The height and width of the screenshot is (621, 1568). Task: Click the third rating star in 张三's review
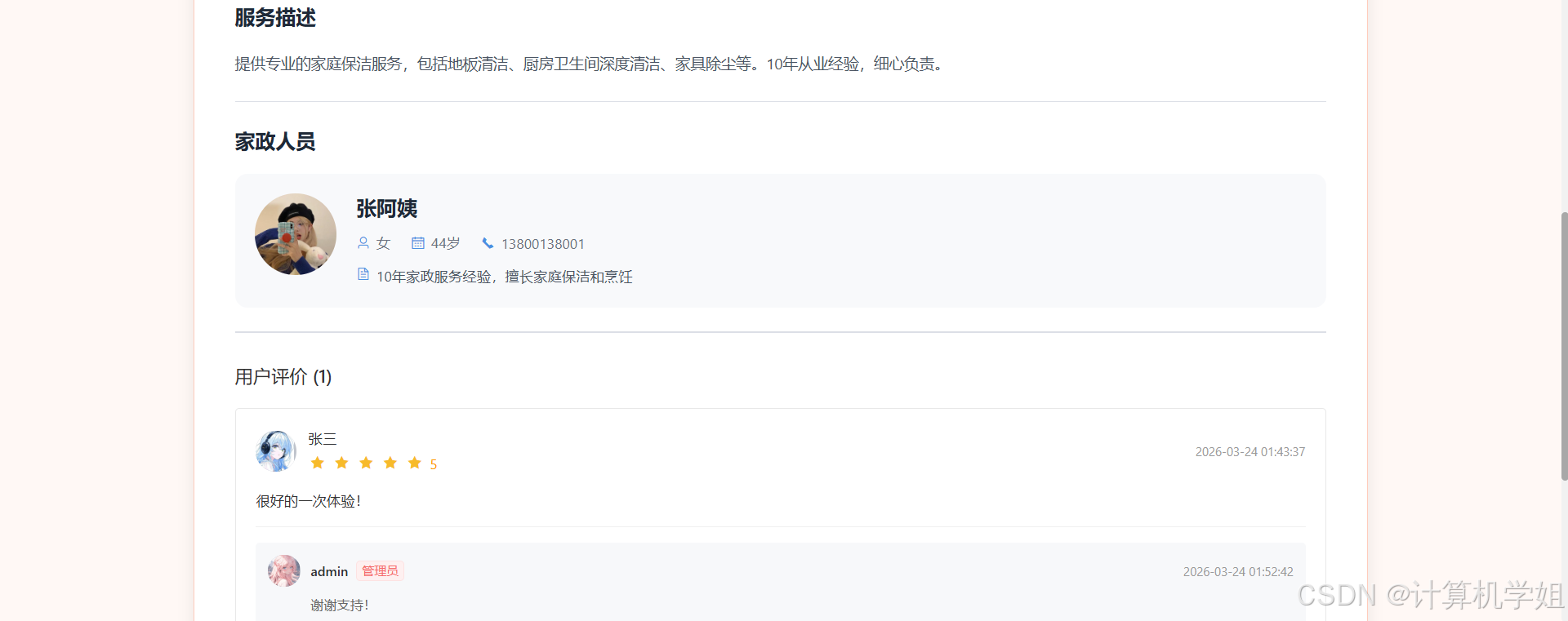[x=366, y=464]
